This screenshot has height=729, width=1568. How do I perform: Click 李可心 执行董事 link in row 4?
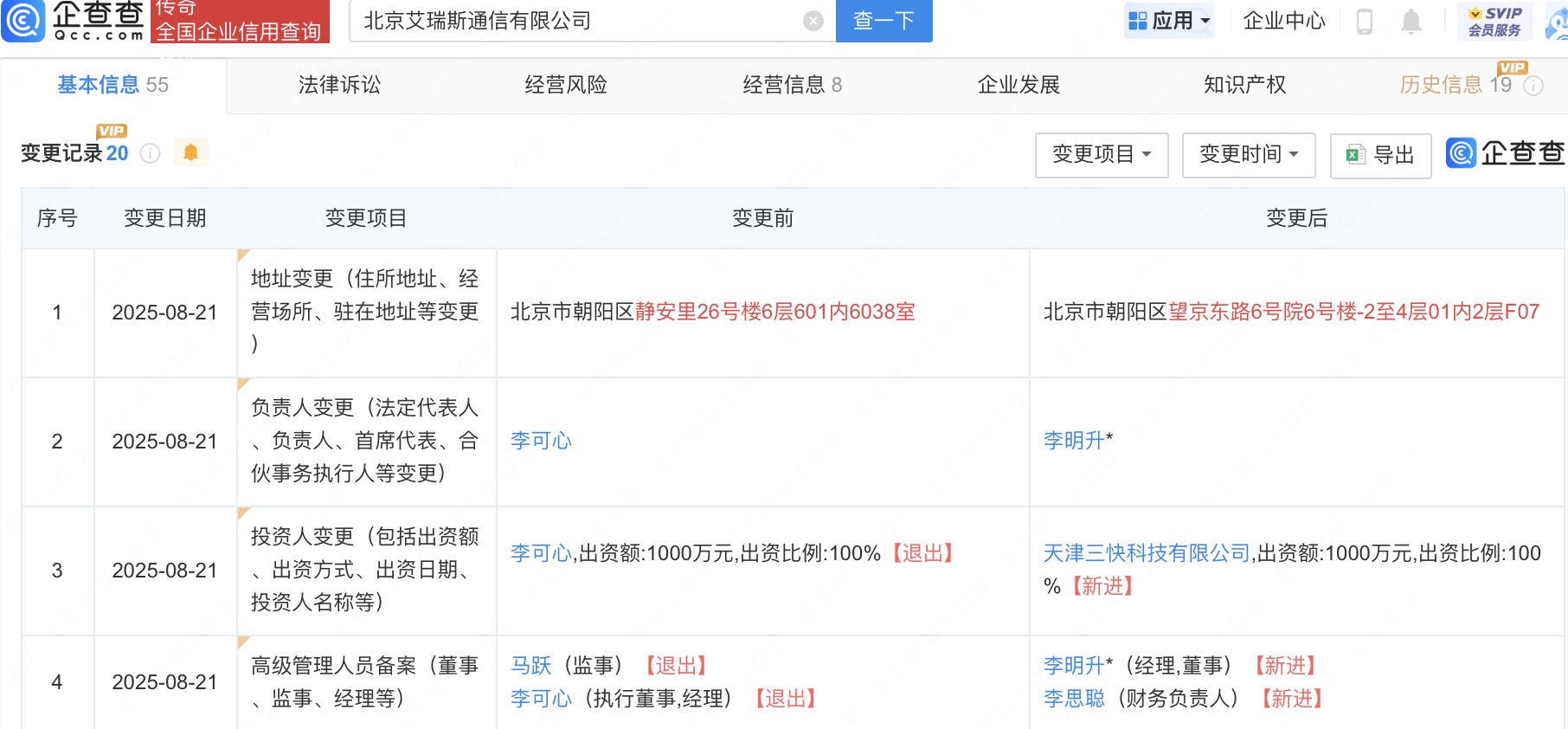pyautogui.click(x=541, y=699)
